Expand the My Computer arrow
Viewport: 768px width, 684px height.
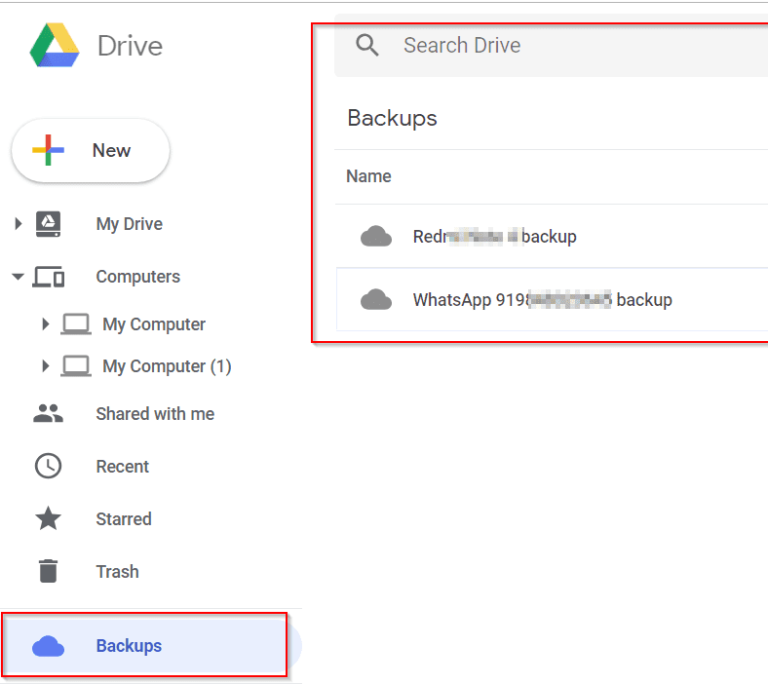pos(46,324)
